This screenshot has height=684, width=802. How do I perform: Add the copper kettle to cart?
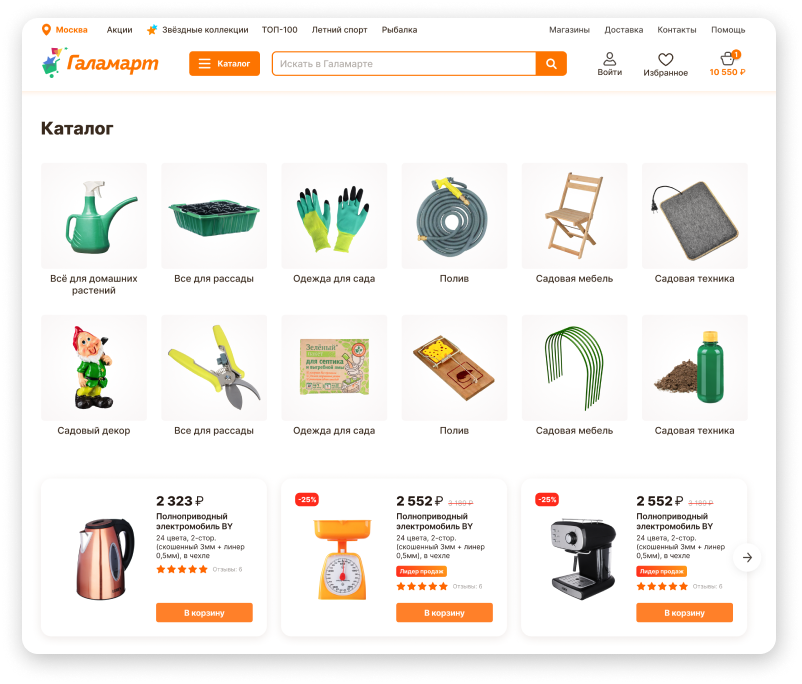[204, 612]
